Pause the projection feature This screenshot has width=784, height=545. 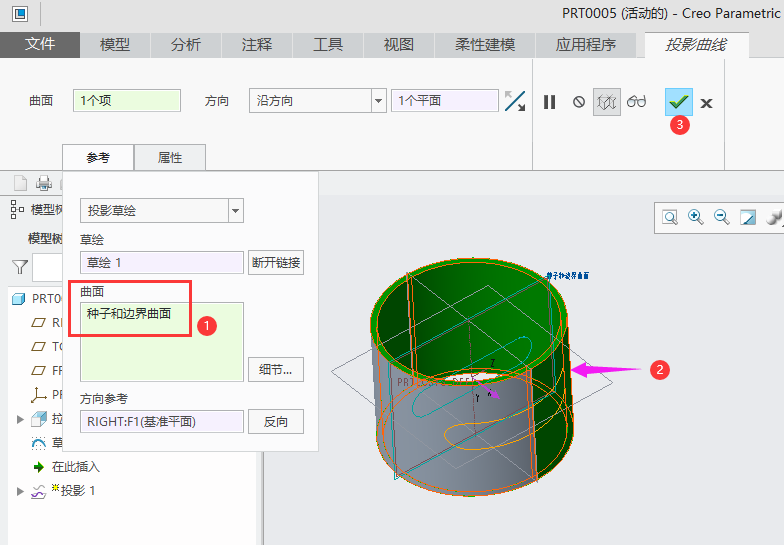550,102
